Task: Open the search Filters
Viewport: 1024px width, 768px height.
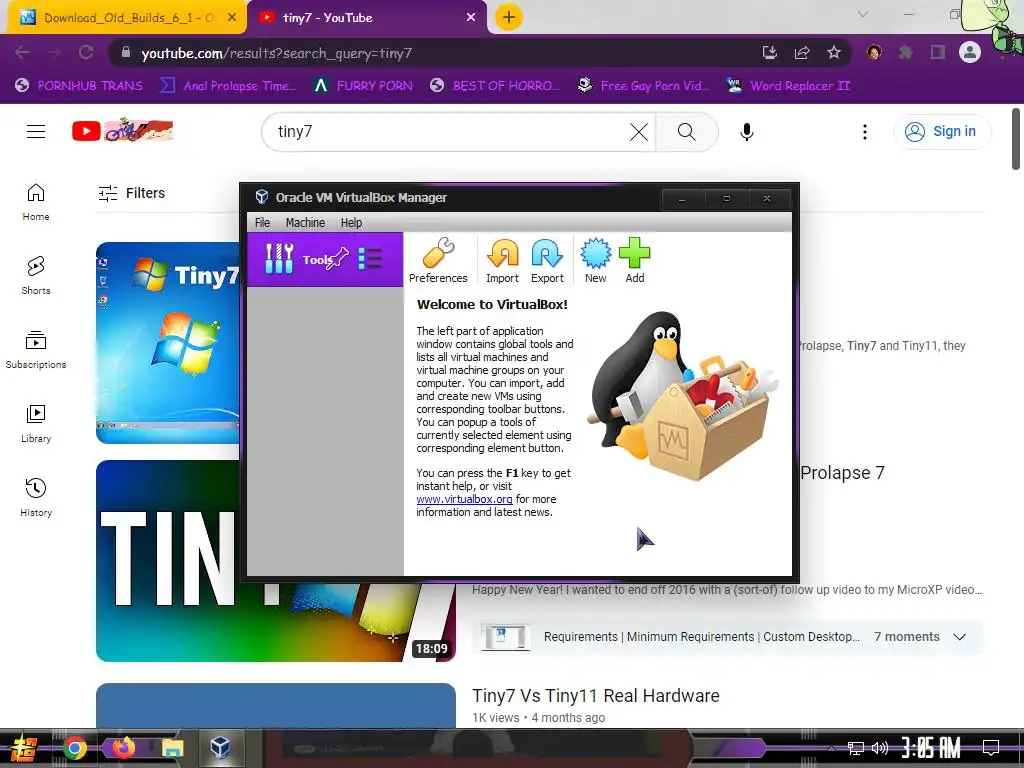Action: (x=131, y=193)
